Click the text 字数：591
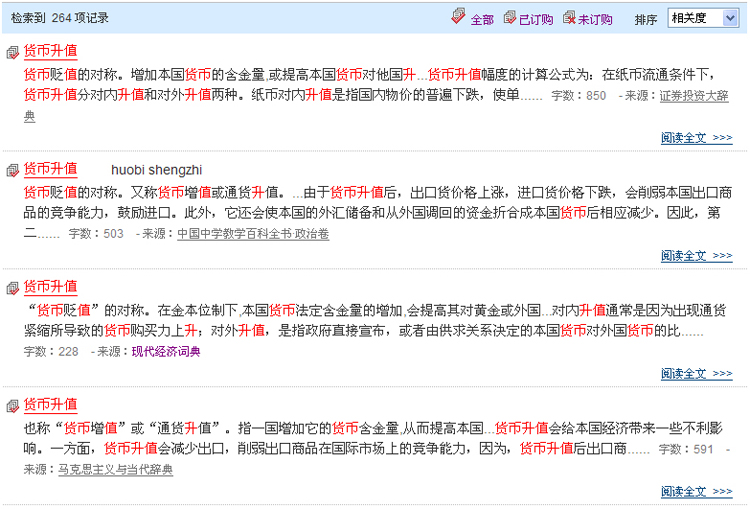750x509 pixels. tap(686, 450)
